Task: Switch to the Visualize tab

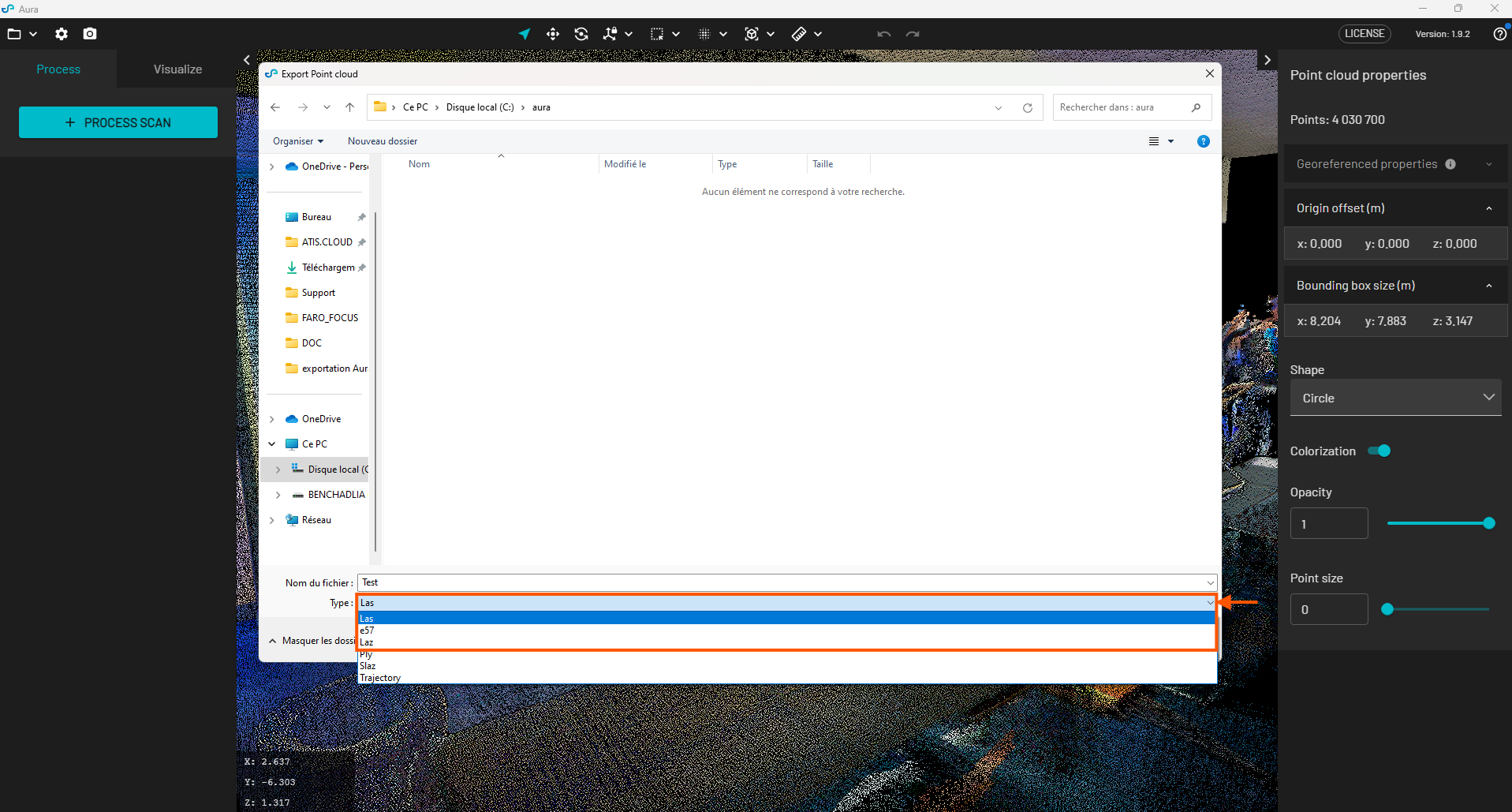Action: [x=177, y=69]
